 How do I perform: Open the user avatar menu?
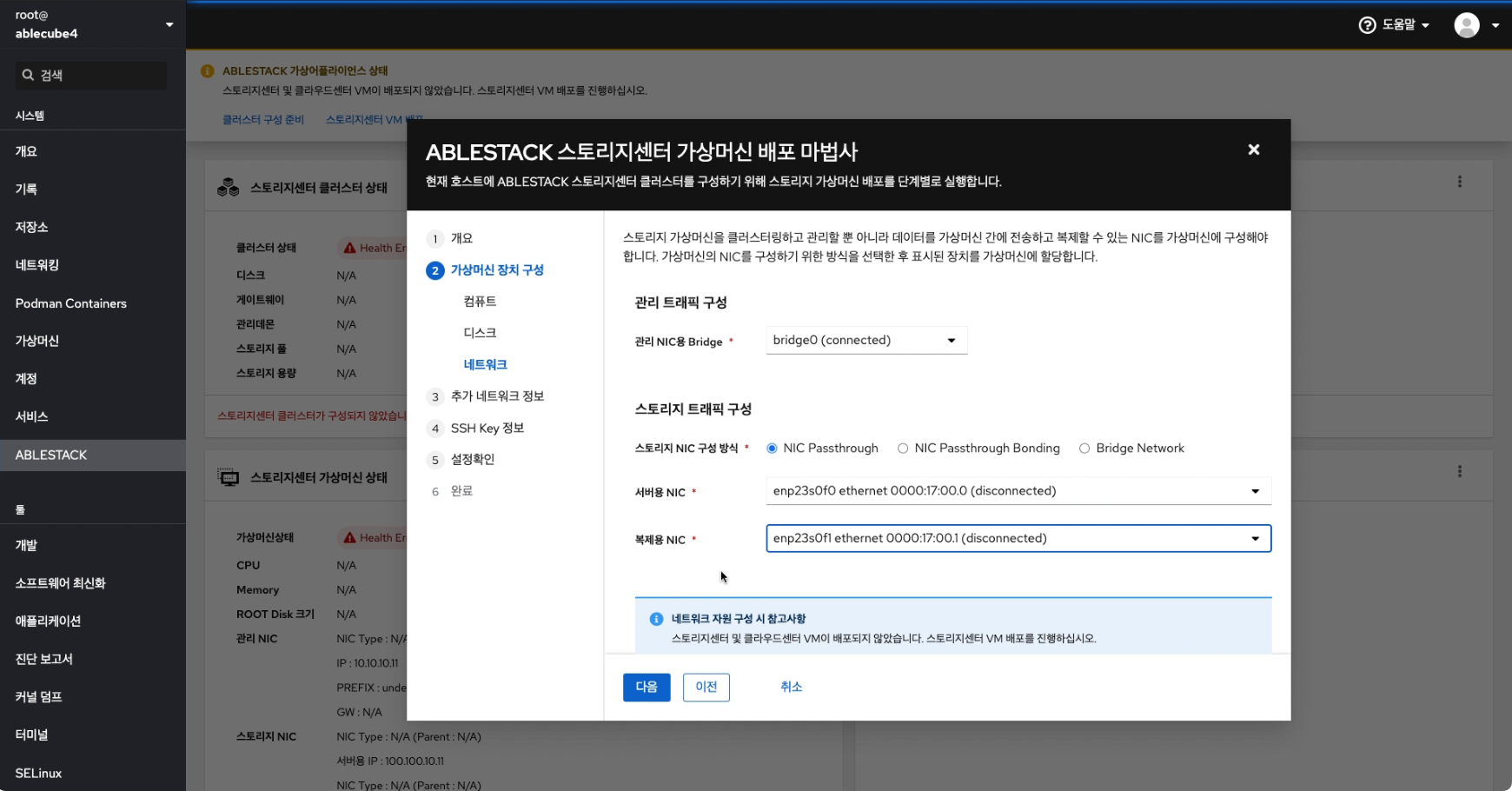click(1467, 25)
